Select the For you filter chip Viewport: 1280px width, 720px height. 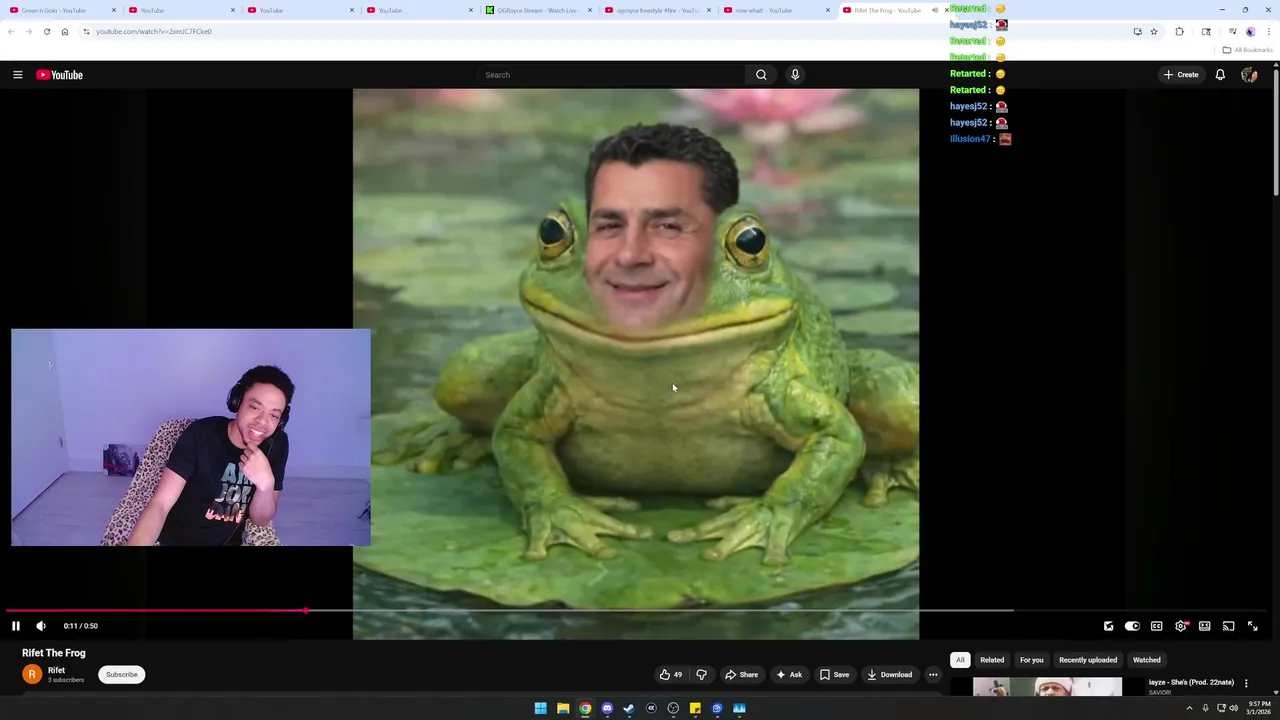point(1031,660)
